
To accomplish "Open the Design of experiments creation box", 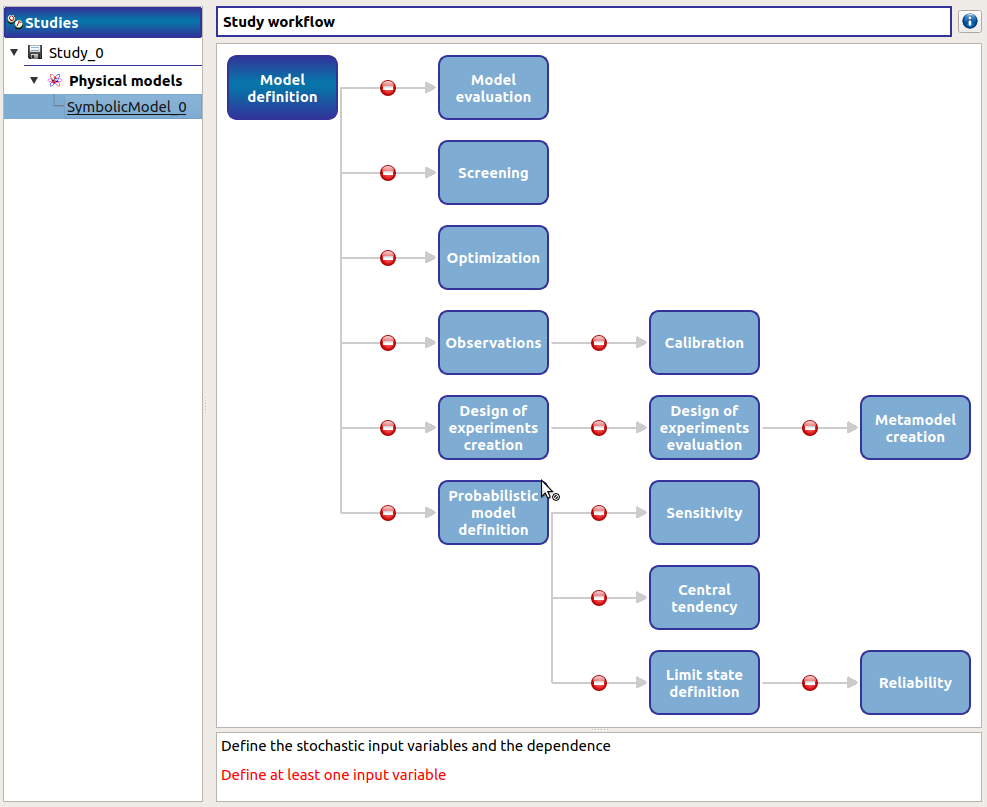I will pos(493,427).
